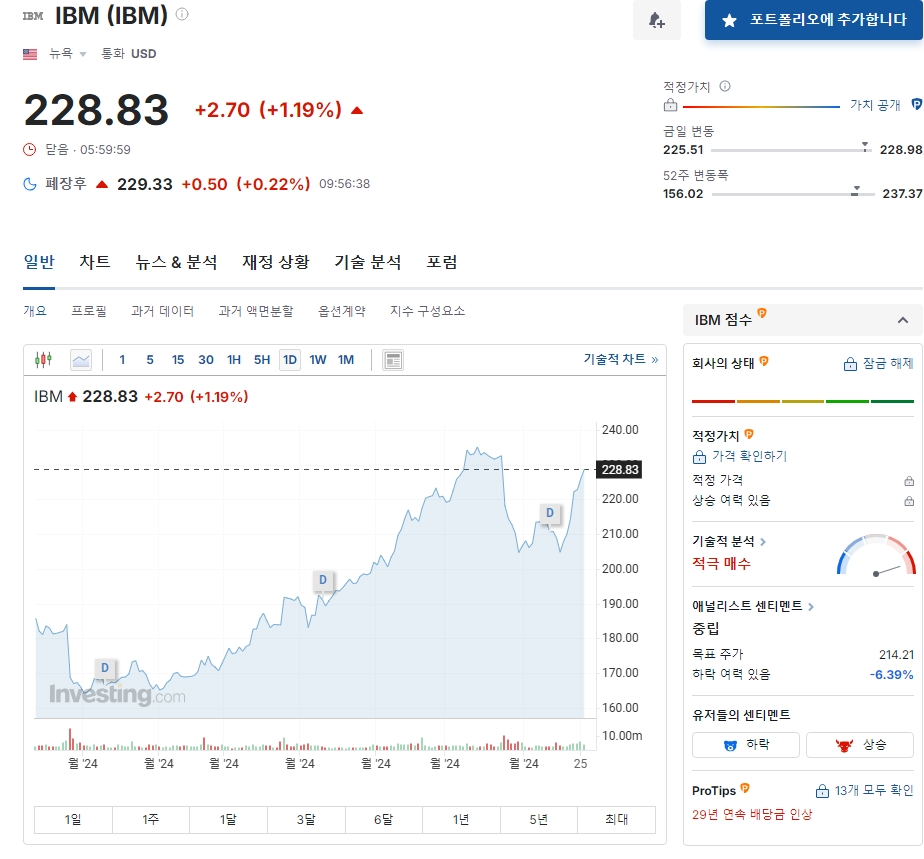Viewport: 924px width, 859px height.
Task: Vote 하락 bearish sentiment
Action: pyautogui.click(x=745, y=745)
